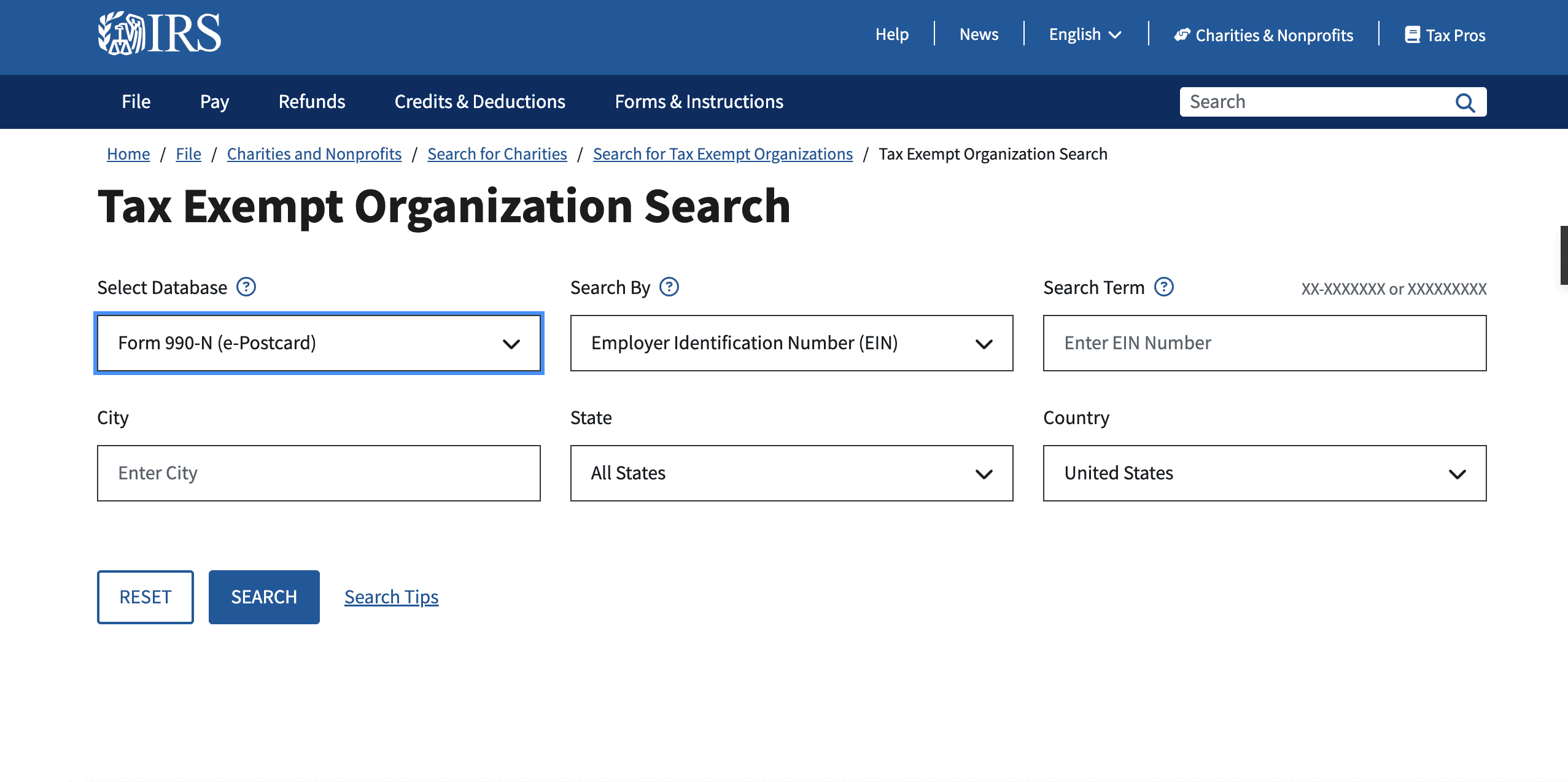This screenshot has height=782, width=1568.
Task: Click the English language chevron
Action: (1116, 35)
